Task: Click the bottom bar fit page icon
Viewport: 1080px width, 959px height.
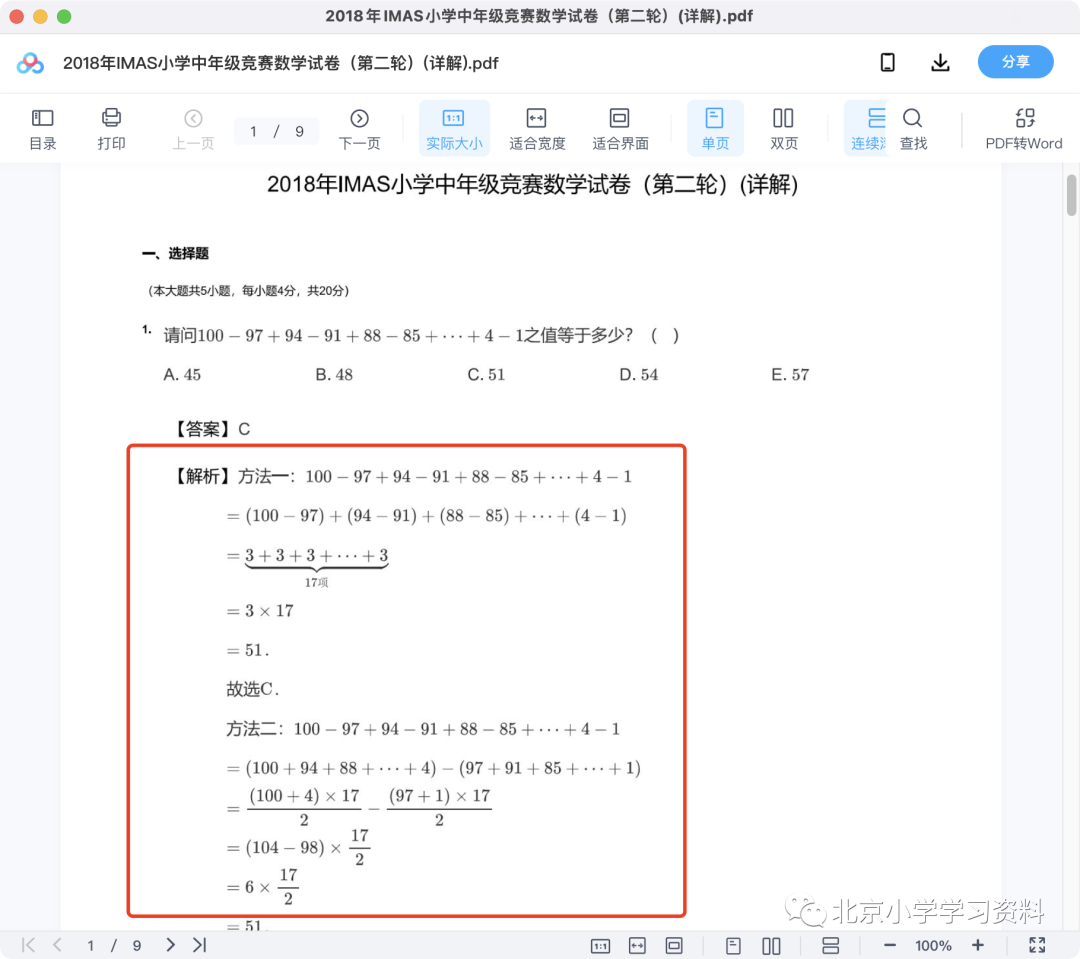Action: pyautogui.click(x=674, y=946)
